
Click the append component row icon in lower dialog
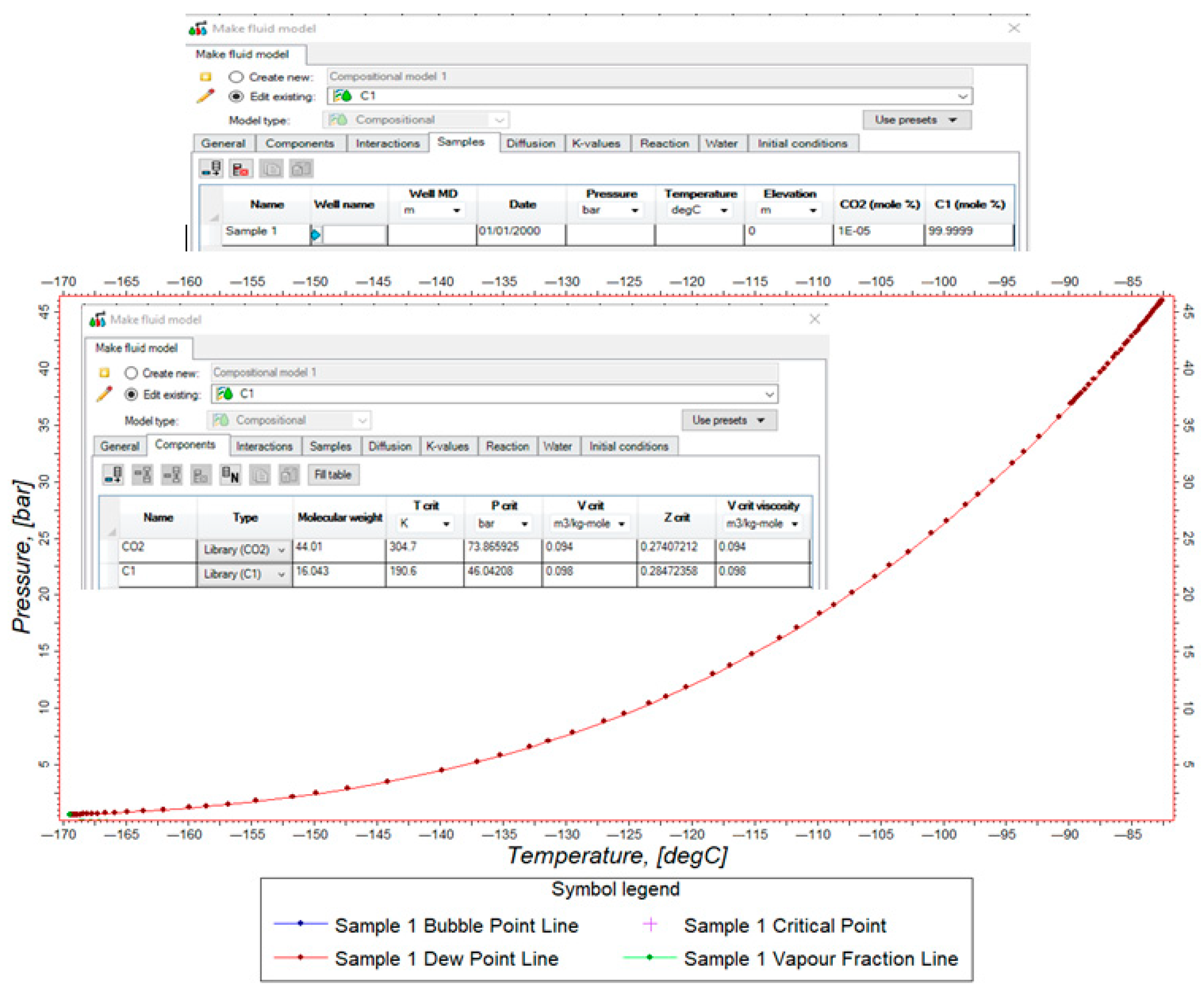click(x=113, y=474)
